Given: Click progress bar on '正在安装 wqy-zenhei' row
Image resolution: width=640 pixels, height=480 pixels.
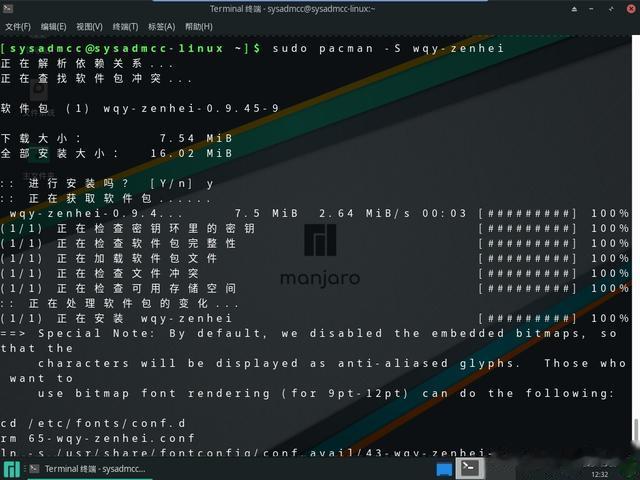Looking at the screenshot, I should coord(527,319).
